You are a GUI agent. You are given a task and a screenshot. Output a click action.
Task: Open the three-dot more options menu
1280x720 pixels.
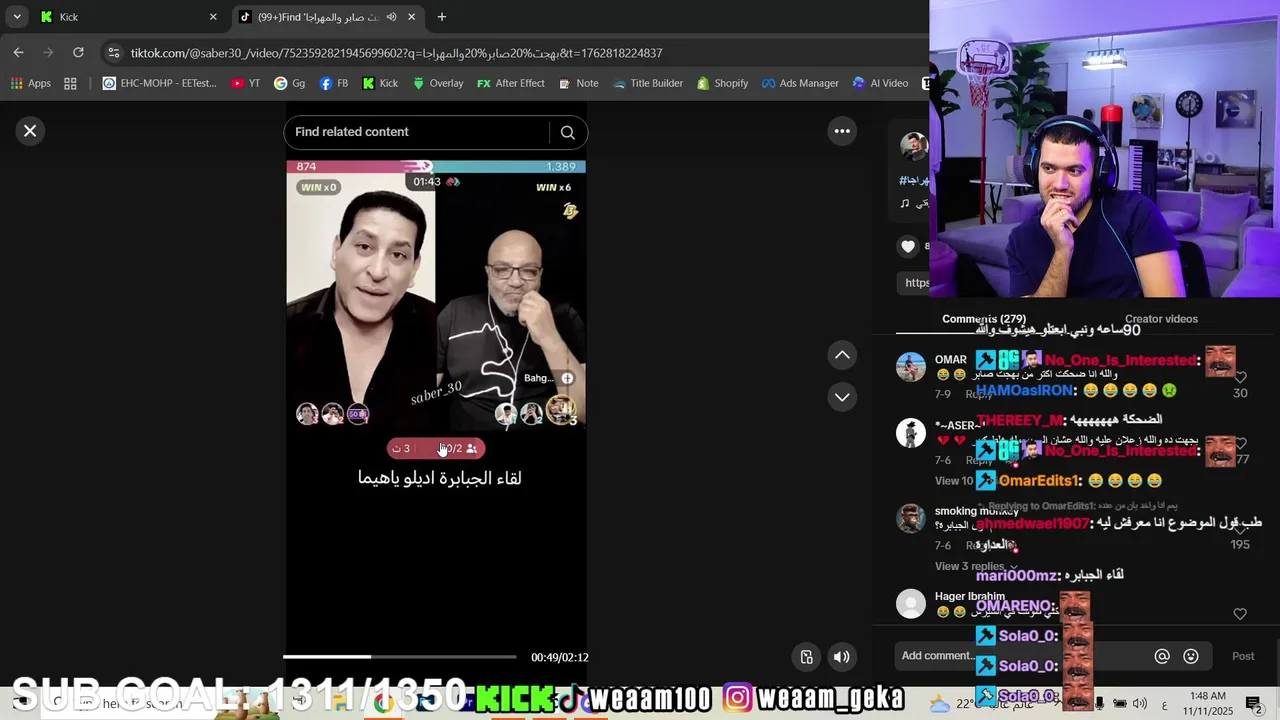(x=842, y=131)
